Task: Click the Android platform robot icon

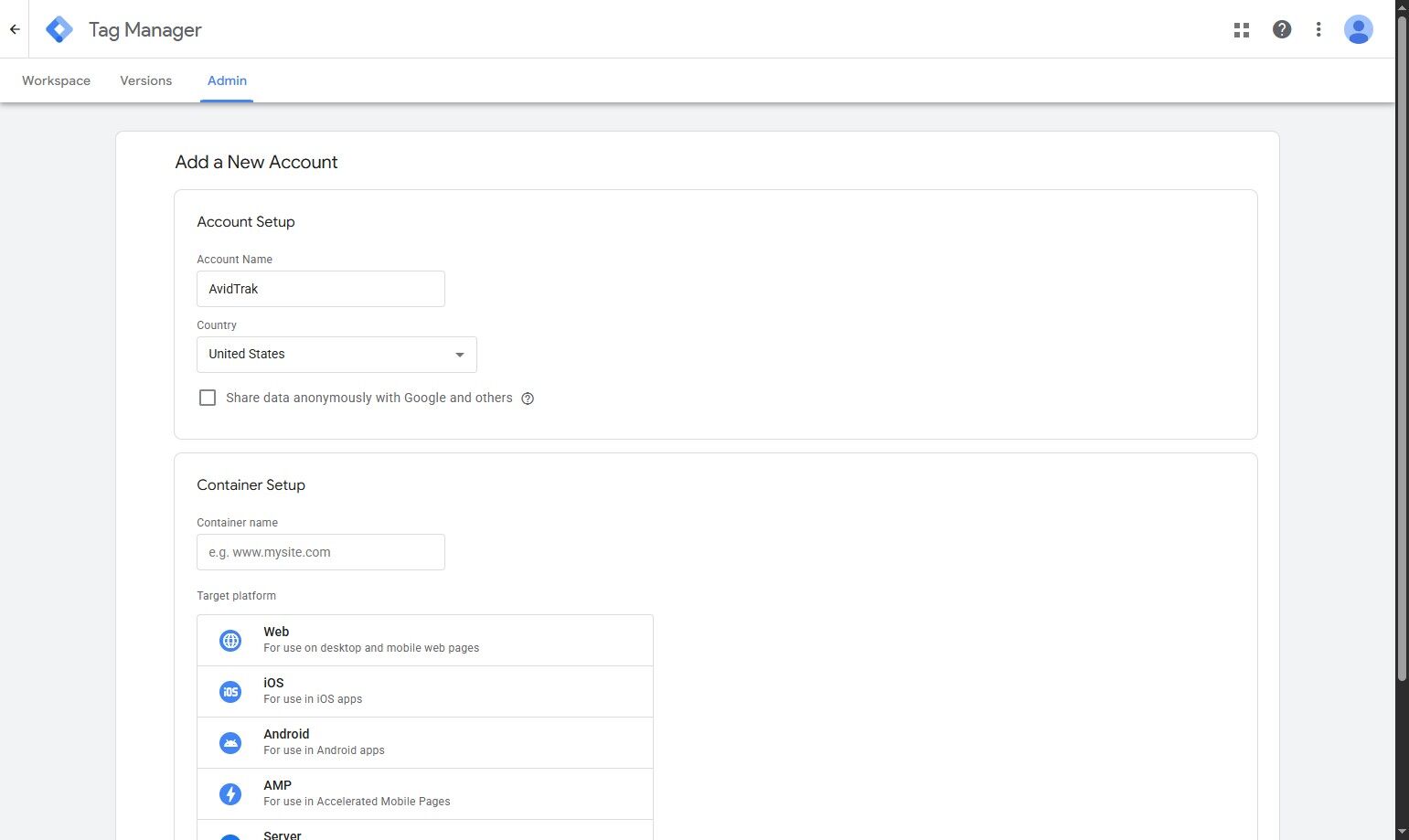Action: [229, 742]
